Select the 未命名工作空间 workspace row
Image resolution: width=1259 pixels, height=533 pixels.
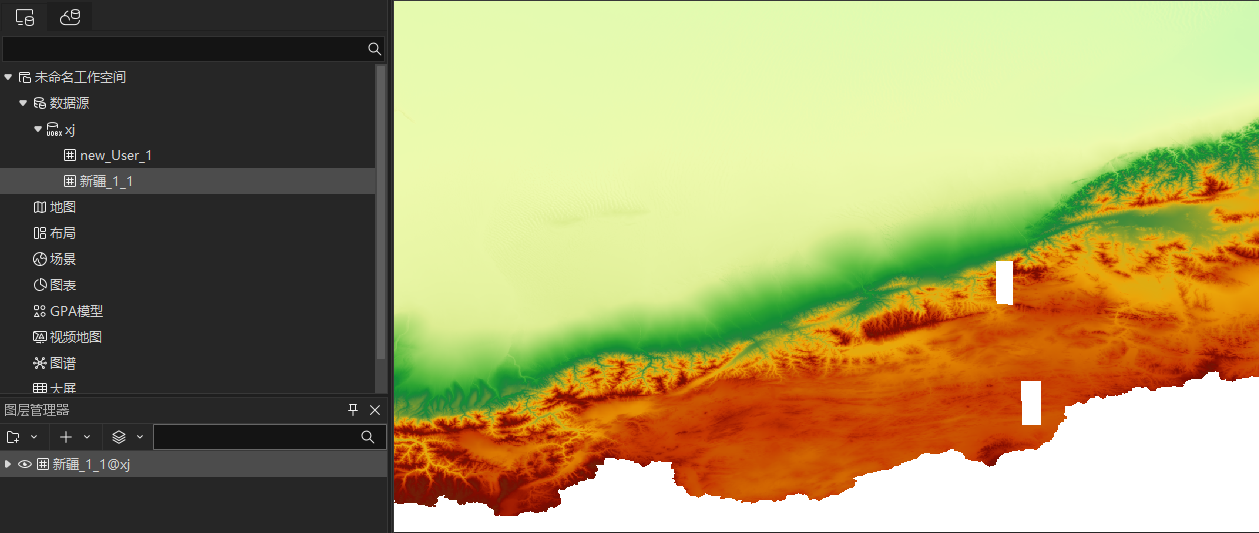coord(188,77)
